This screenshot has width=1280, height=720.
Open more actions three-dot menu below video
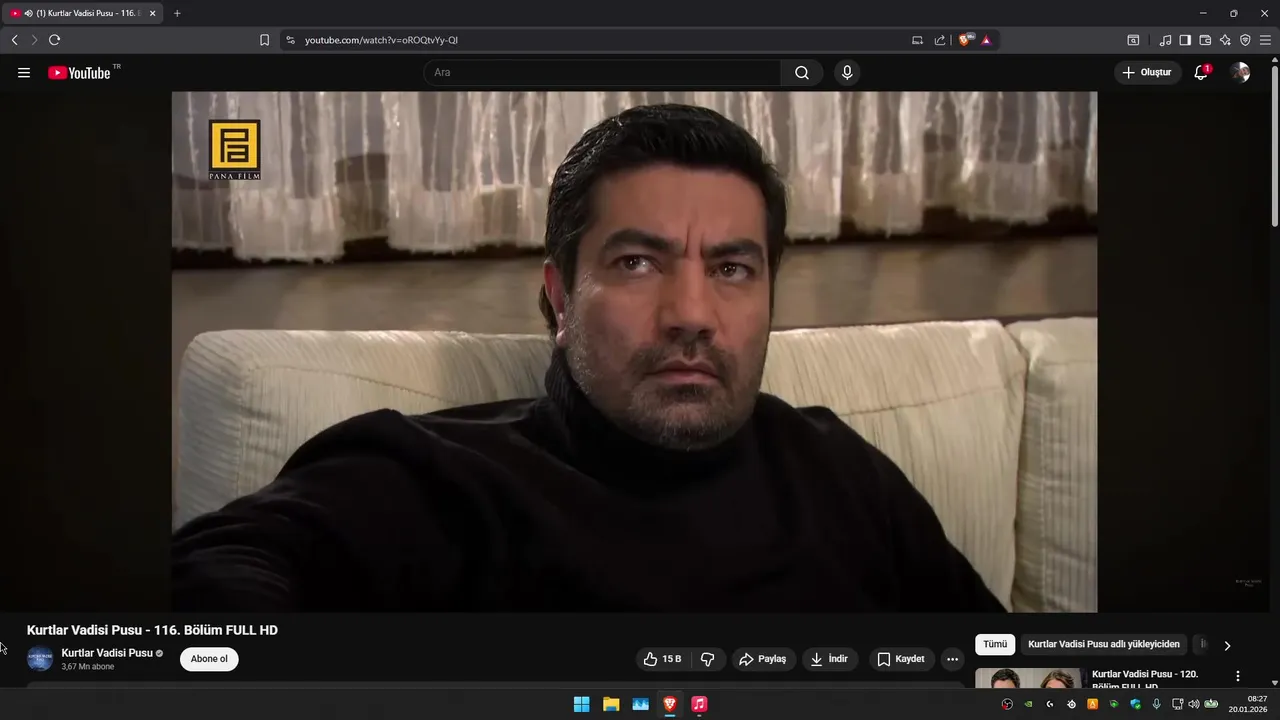952,659
